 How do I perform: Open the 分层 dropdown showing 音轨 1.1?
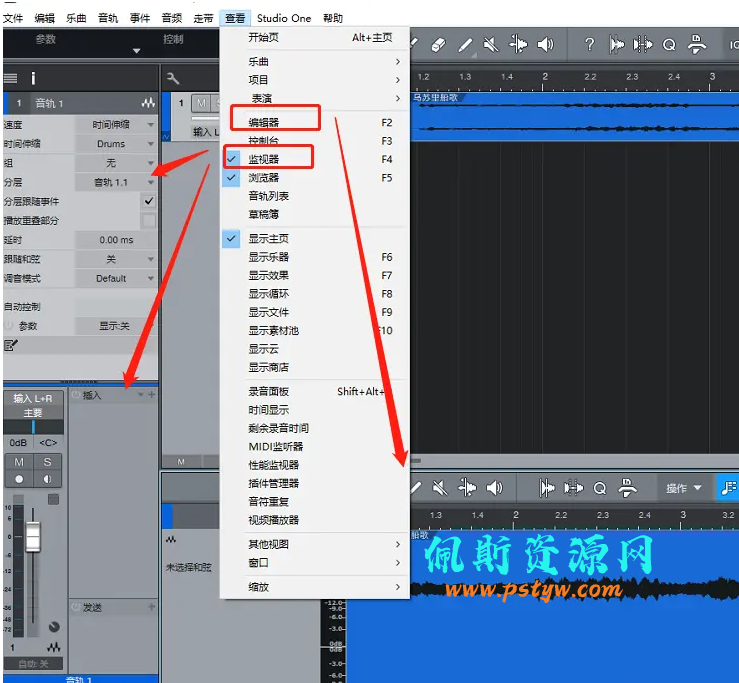116,182
